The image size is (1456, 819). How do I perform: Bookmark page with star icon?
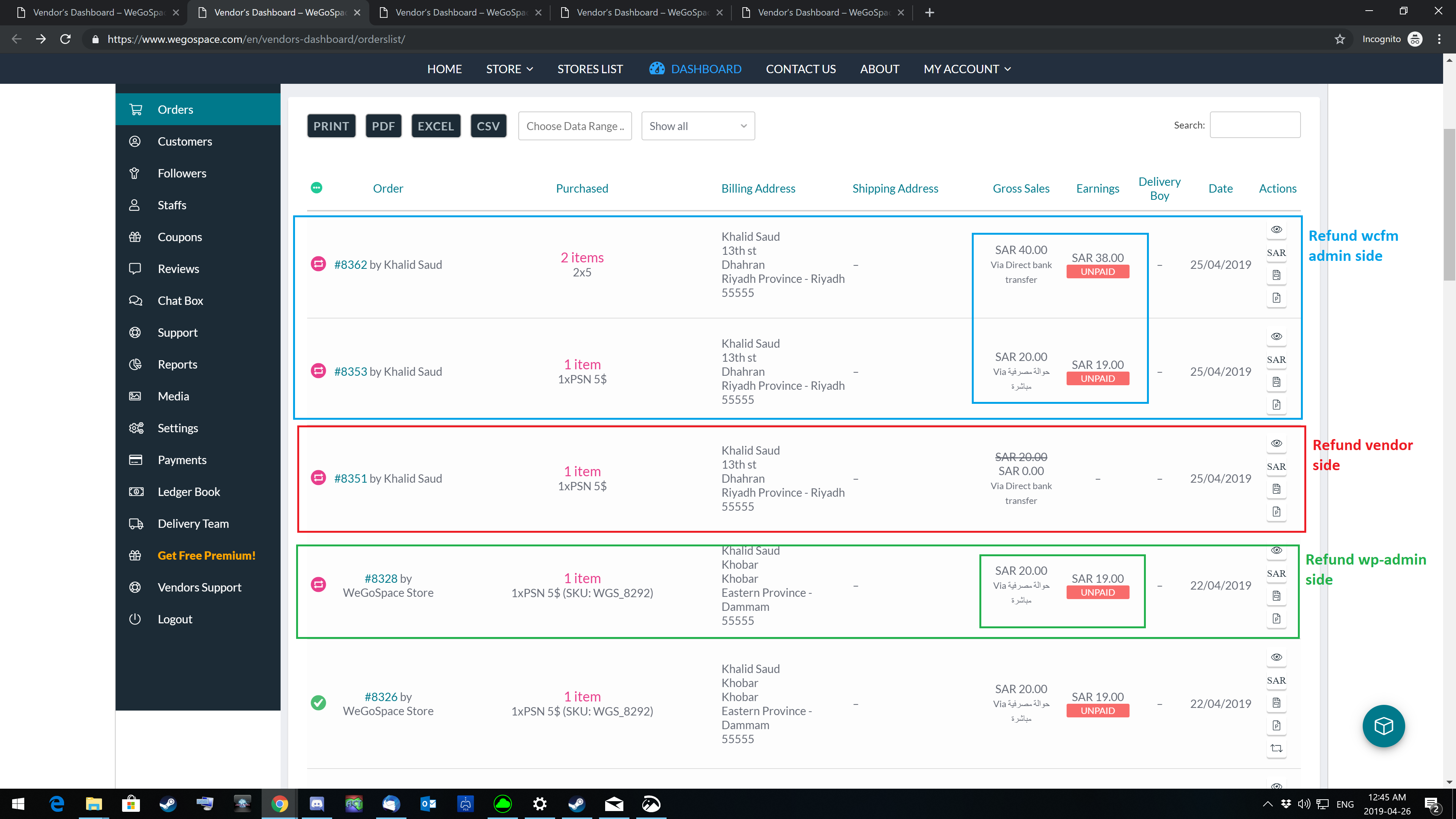click(x=1340, y=39)
